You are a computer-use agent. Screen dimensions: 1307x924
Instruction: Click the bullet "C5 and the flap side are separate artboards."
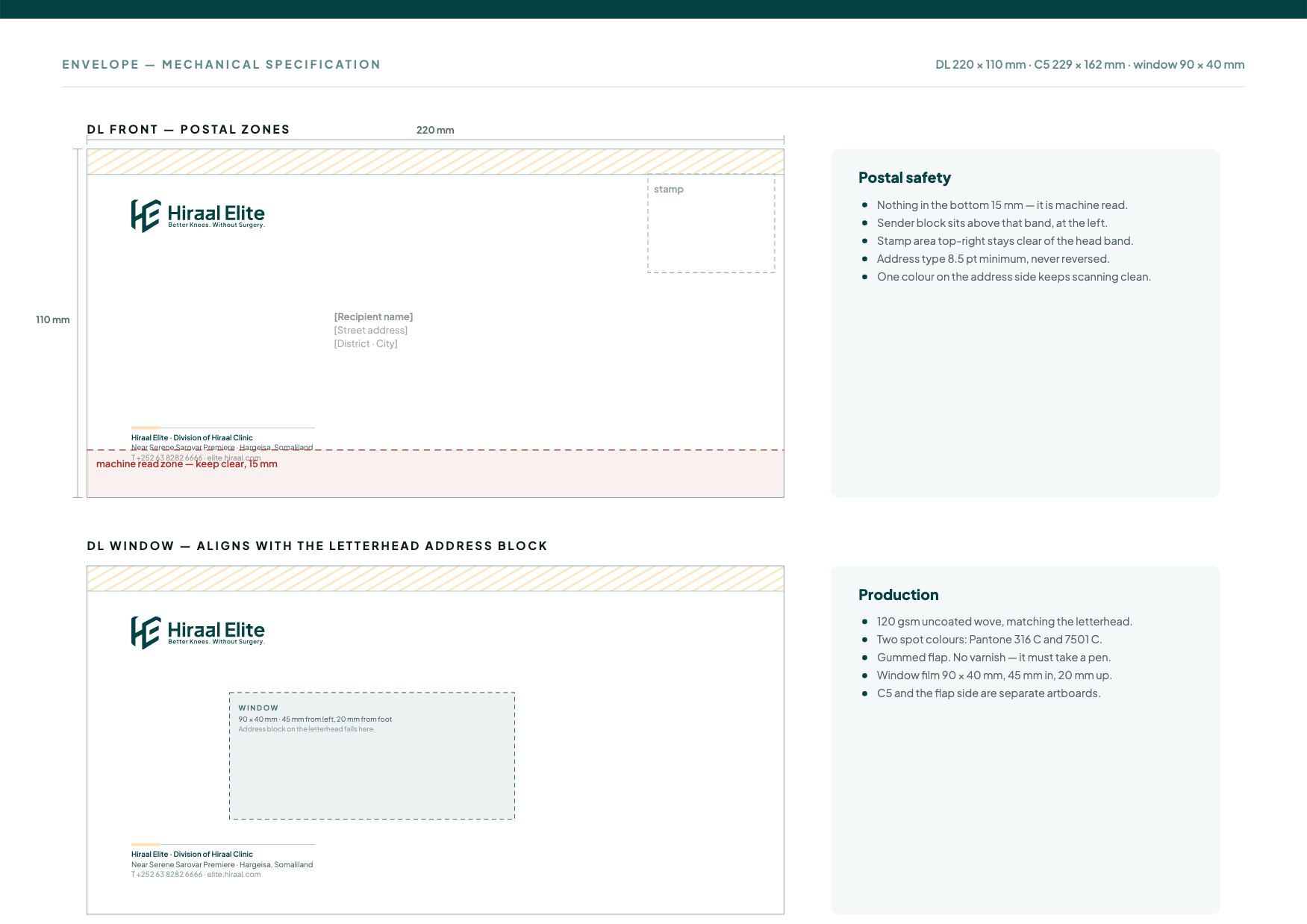989,693
